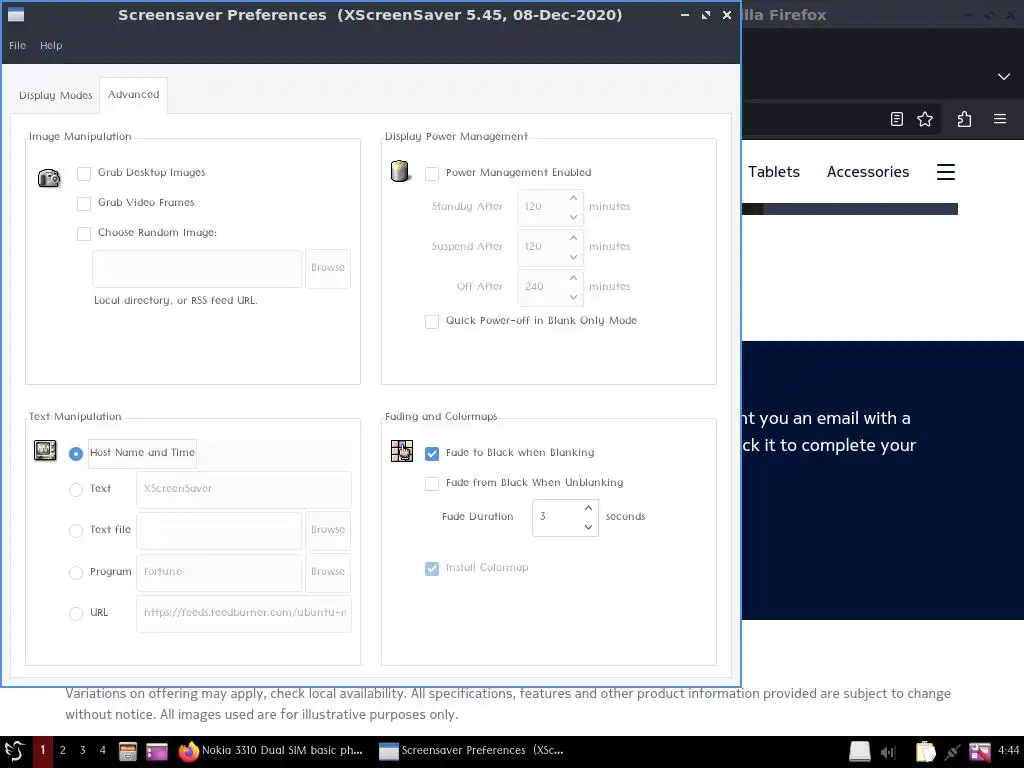Switch to Display Modes tab

[56, 95]
